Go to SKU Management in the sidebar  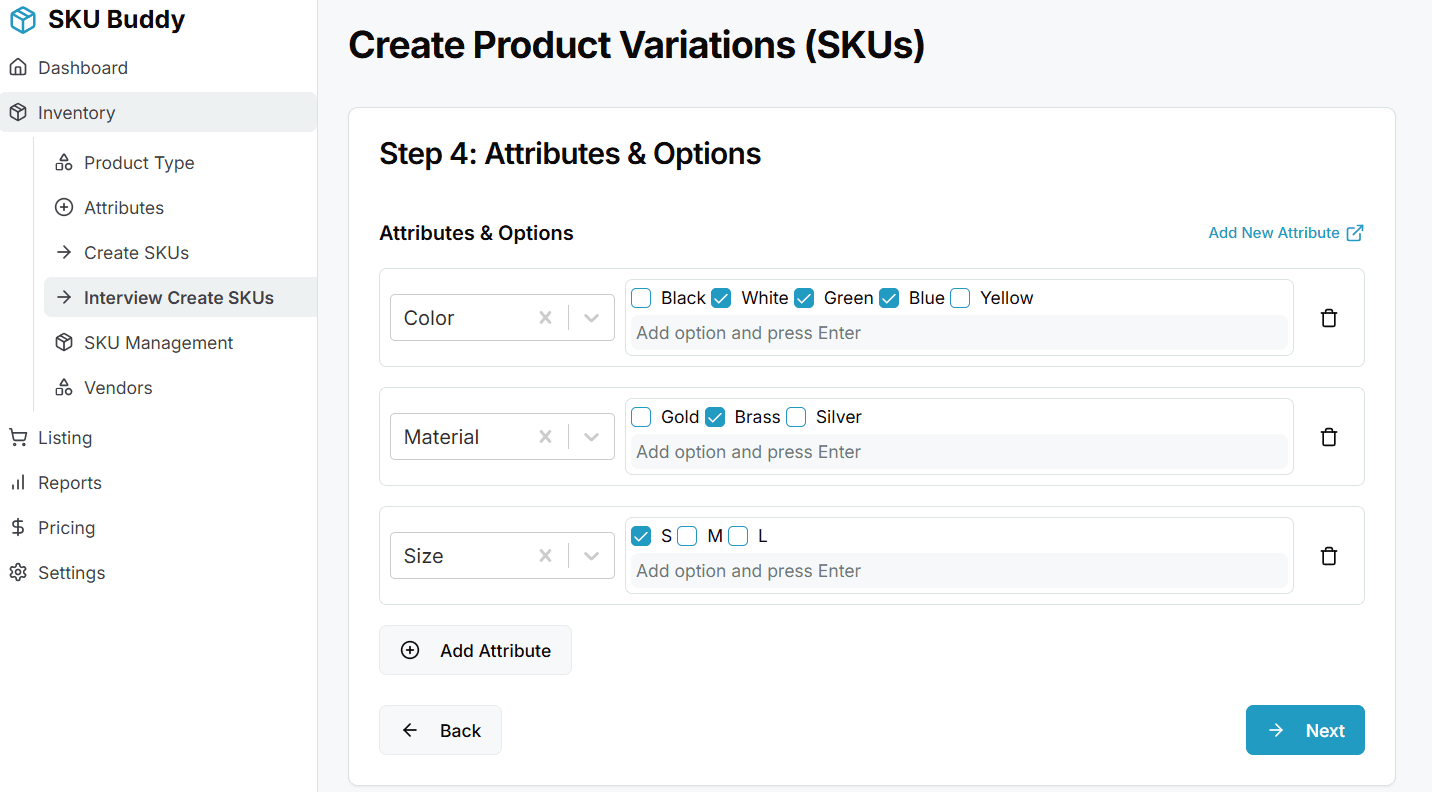[160, 342]
